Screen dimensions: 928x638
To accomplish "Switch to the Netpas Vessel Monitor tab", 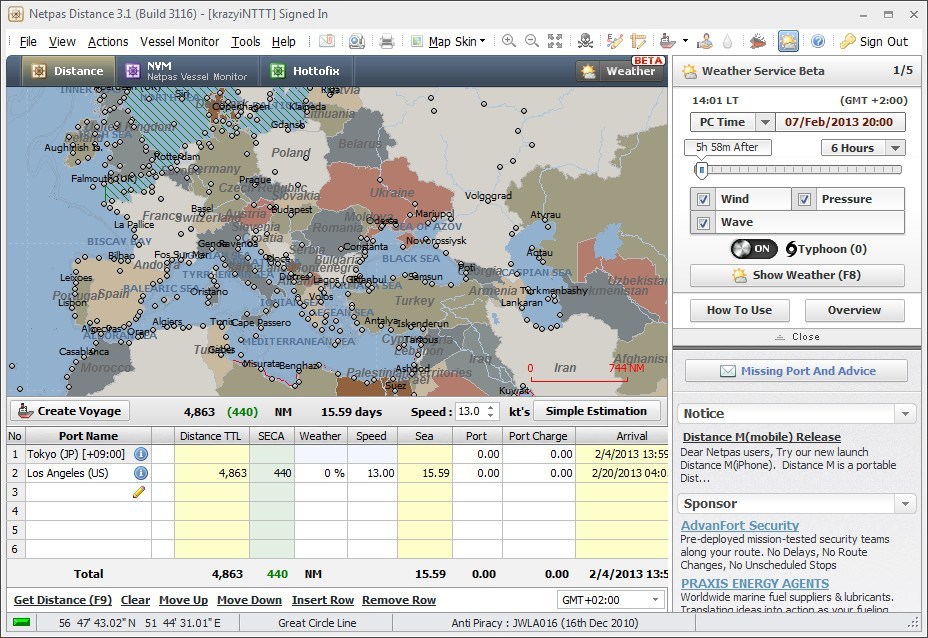I will click(x=187, y=71).
